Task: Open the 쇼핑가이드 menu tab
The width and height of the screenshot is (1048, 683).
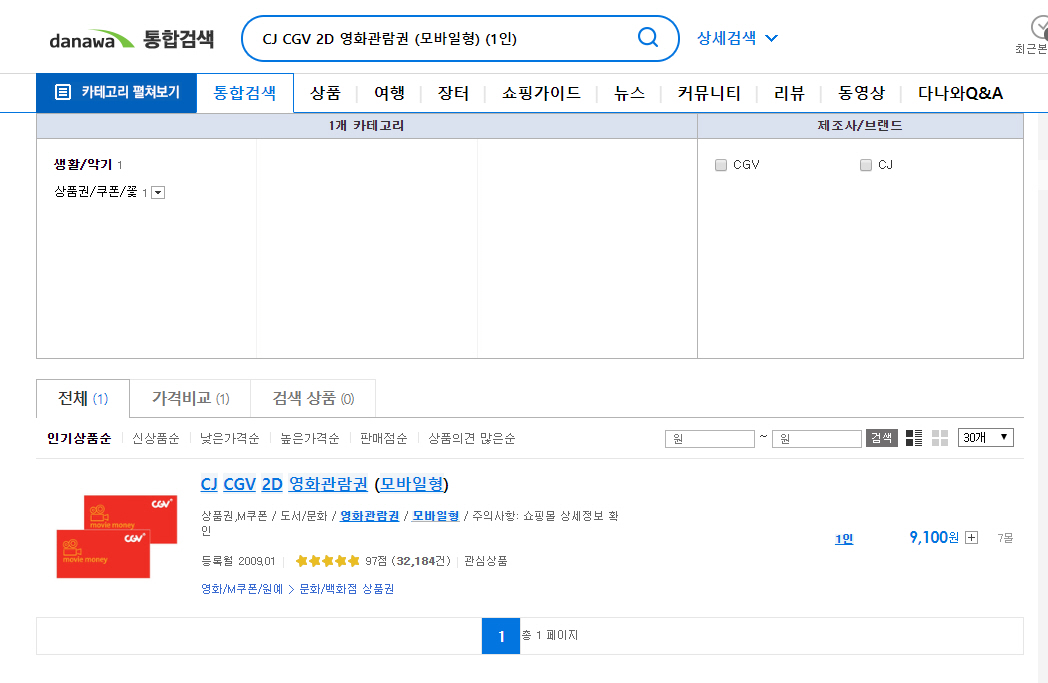Action: (x=541, y=93)
